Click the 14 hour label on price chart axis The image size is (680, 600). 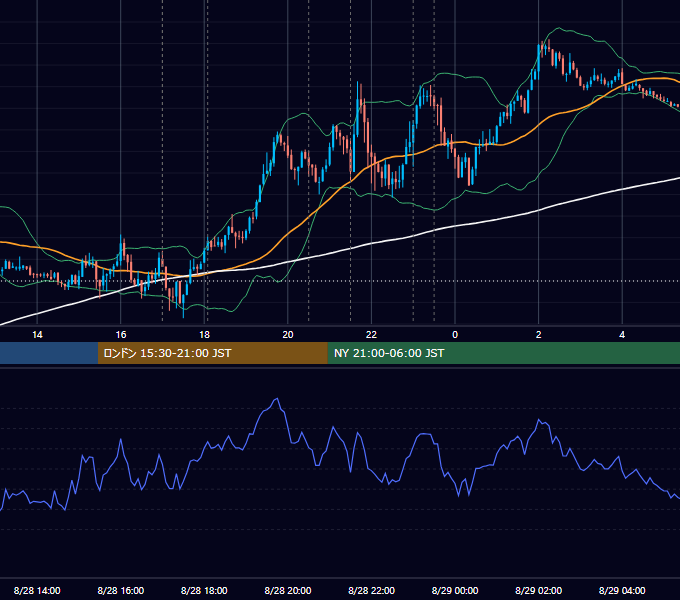coord(37,335)
